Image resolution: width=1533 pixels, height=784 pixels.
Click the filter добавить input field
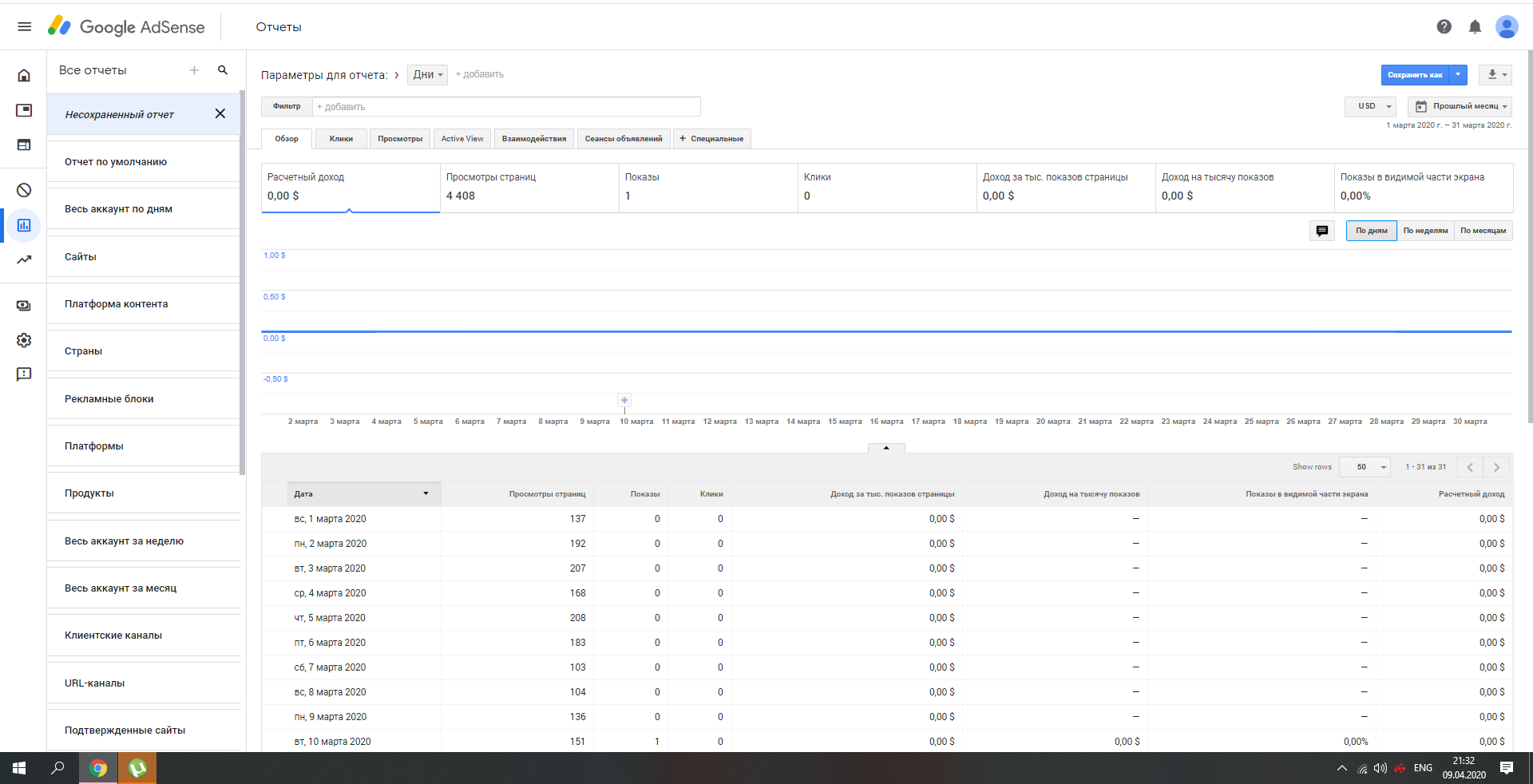point(506,107)
